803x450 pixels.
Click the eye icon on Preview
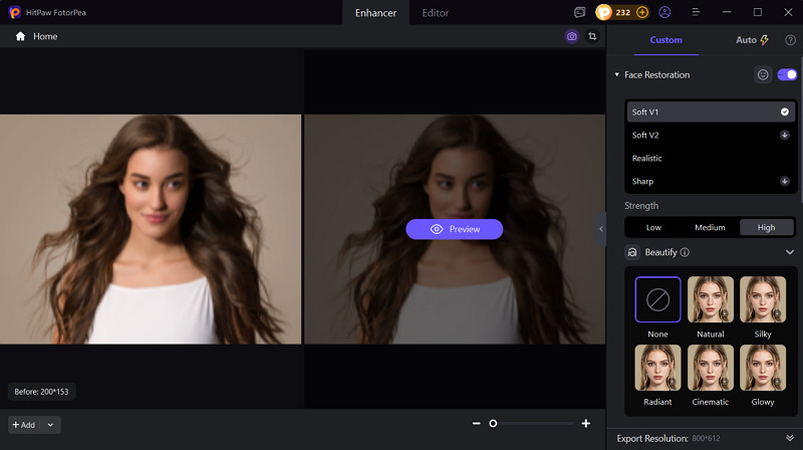click(436, 229)
